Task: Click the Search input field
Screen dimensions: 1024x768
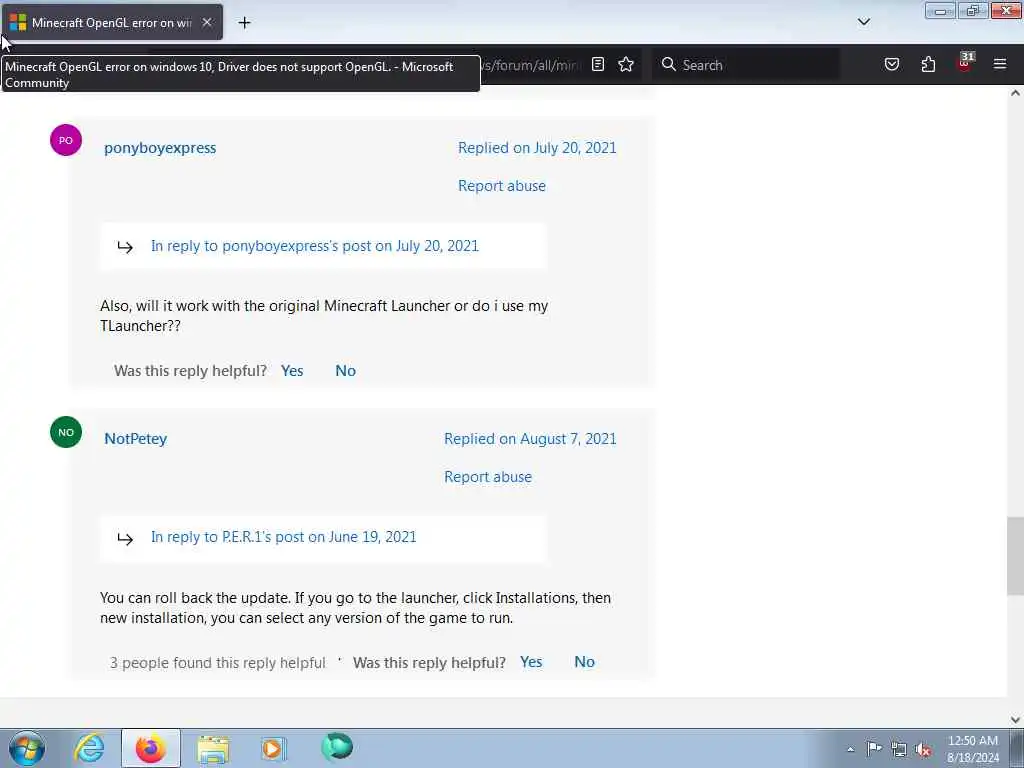Action: click(x=746, y=65)
